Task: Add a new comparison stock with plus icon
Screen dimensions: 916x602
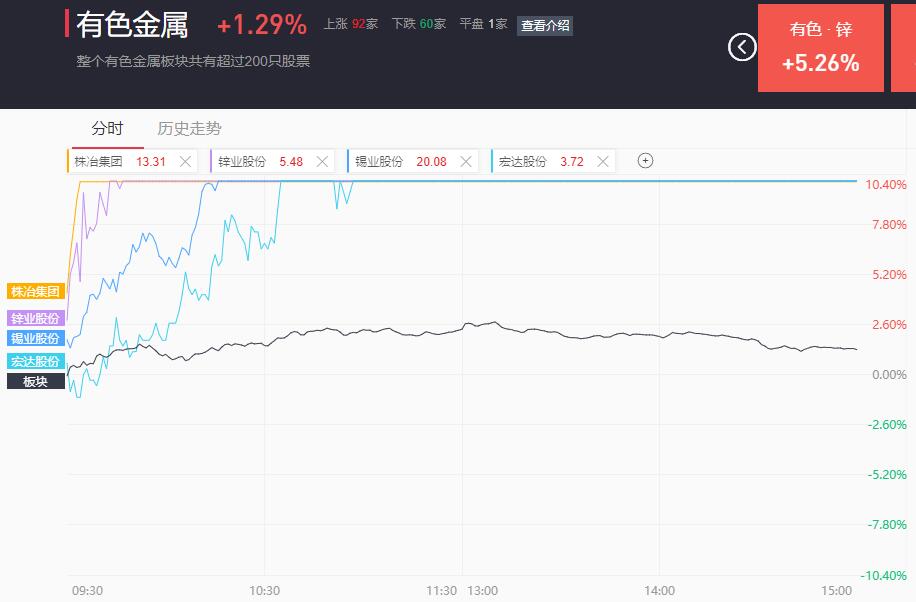Action: tap(645, 161)
